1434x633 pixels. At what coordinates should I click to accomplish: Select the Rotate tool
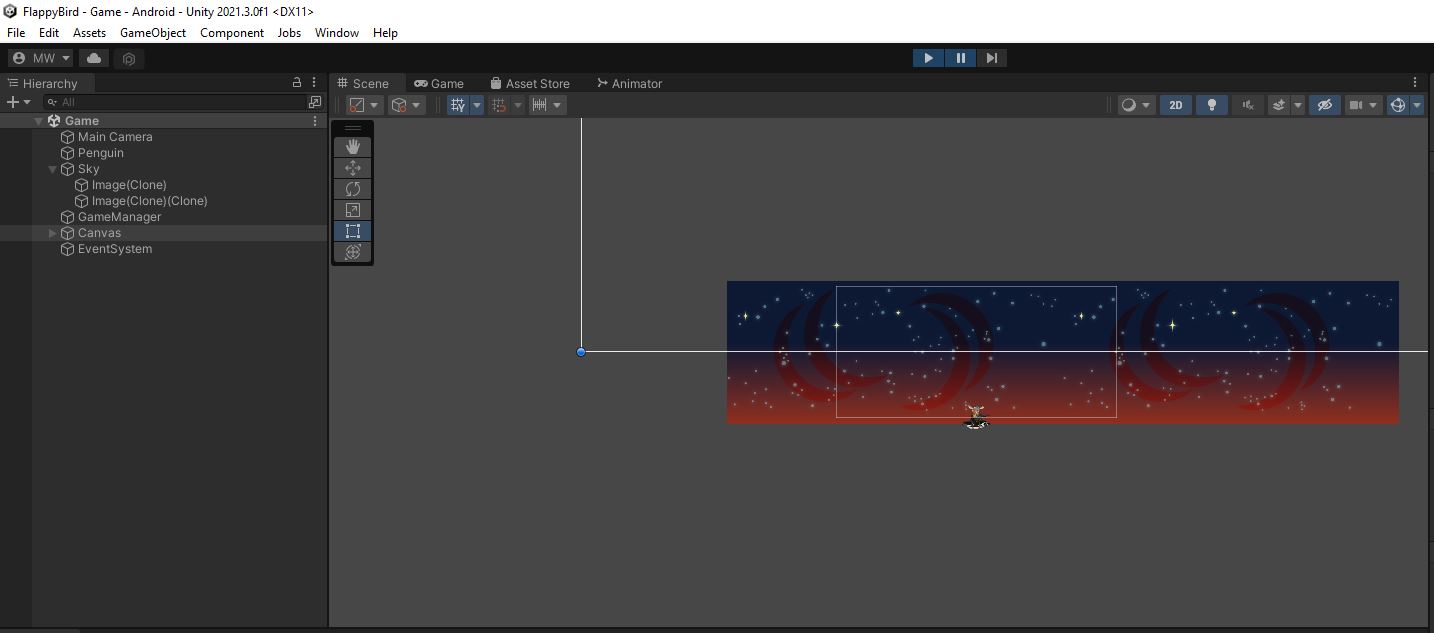pyautogui.click(x=352, y=189)
